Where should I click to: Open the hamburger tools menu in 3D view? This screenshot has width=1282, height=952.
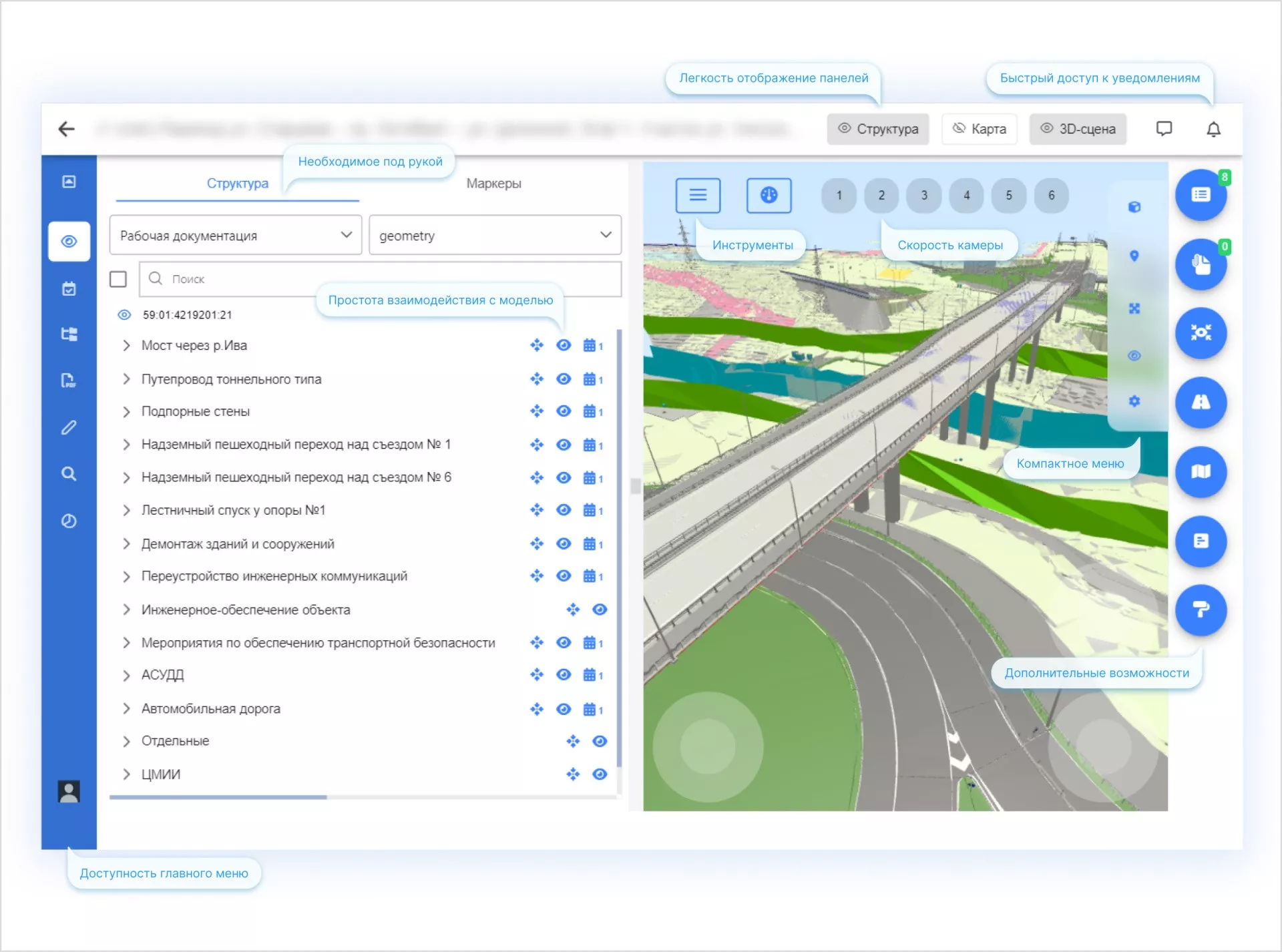pos(698,195)
